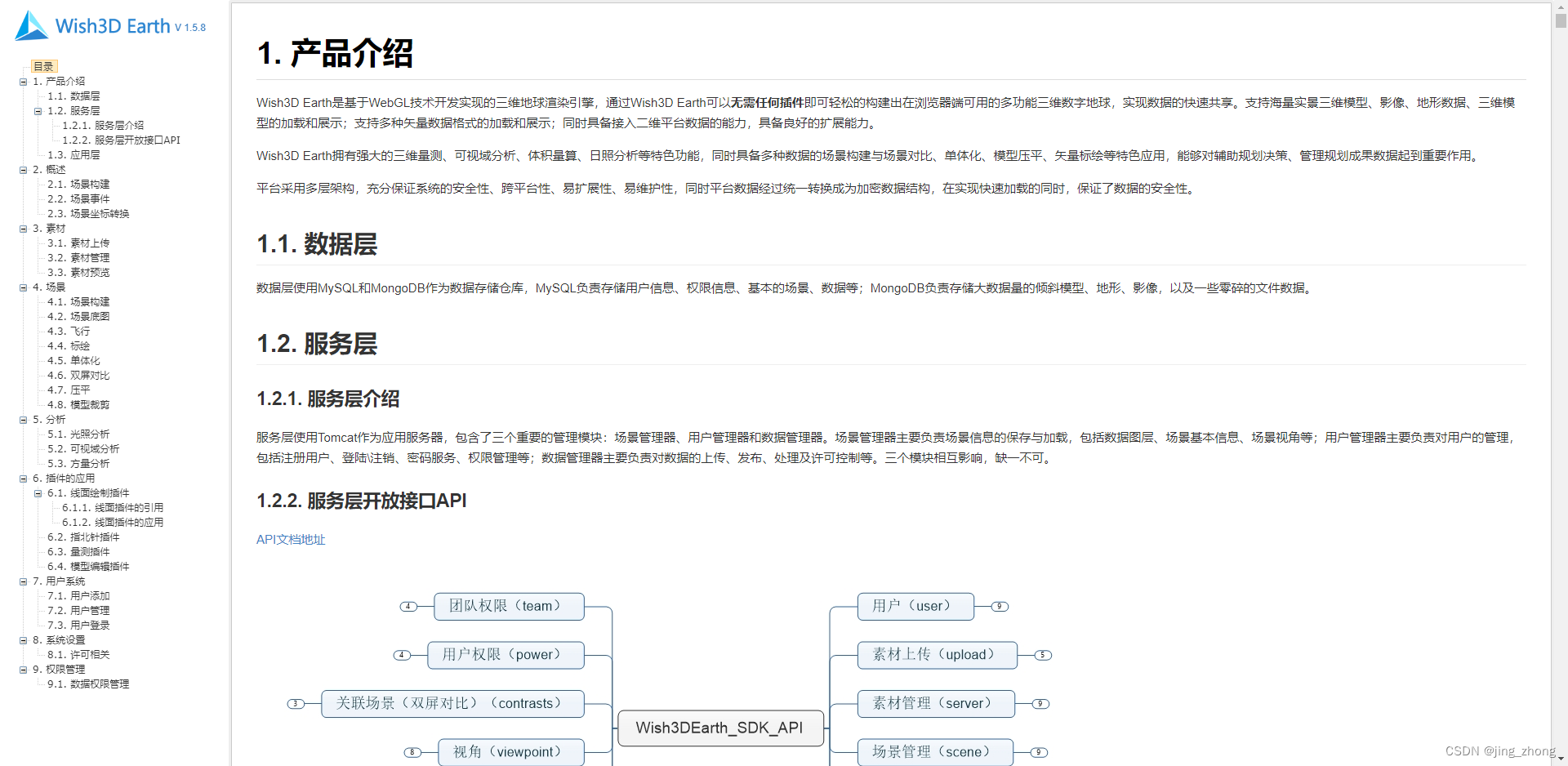Click the '用户 (user)' mind map node
Screen dimensions: 1568x766
click(915, 606)
